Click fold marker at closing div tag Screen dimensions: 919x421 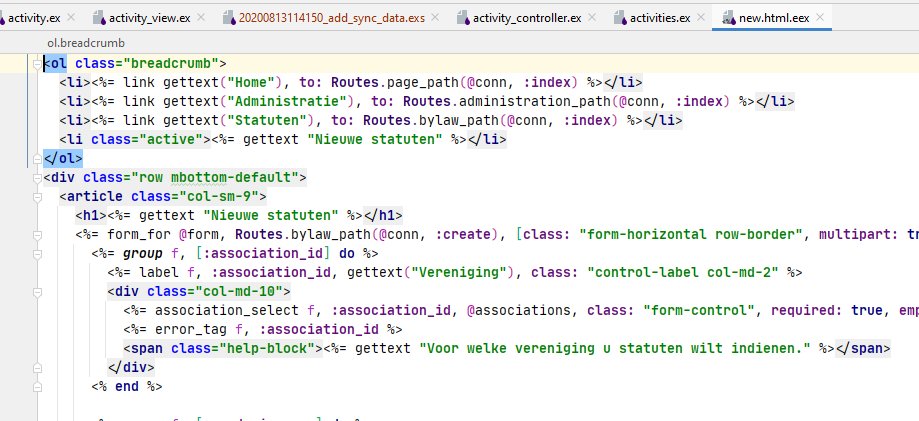click(x=38, y=368)
